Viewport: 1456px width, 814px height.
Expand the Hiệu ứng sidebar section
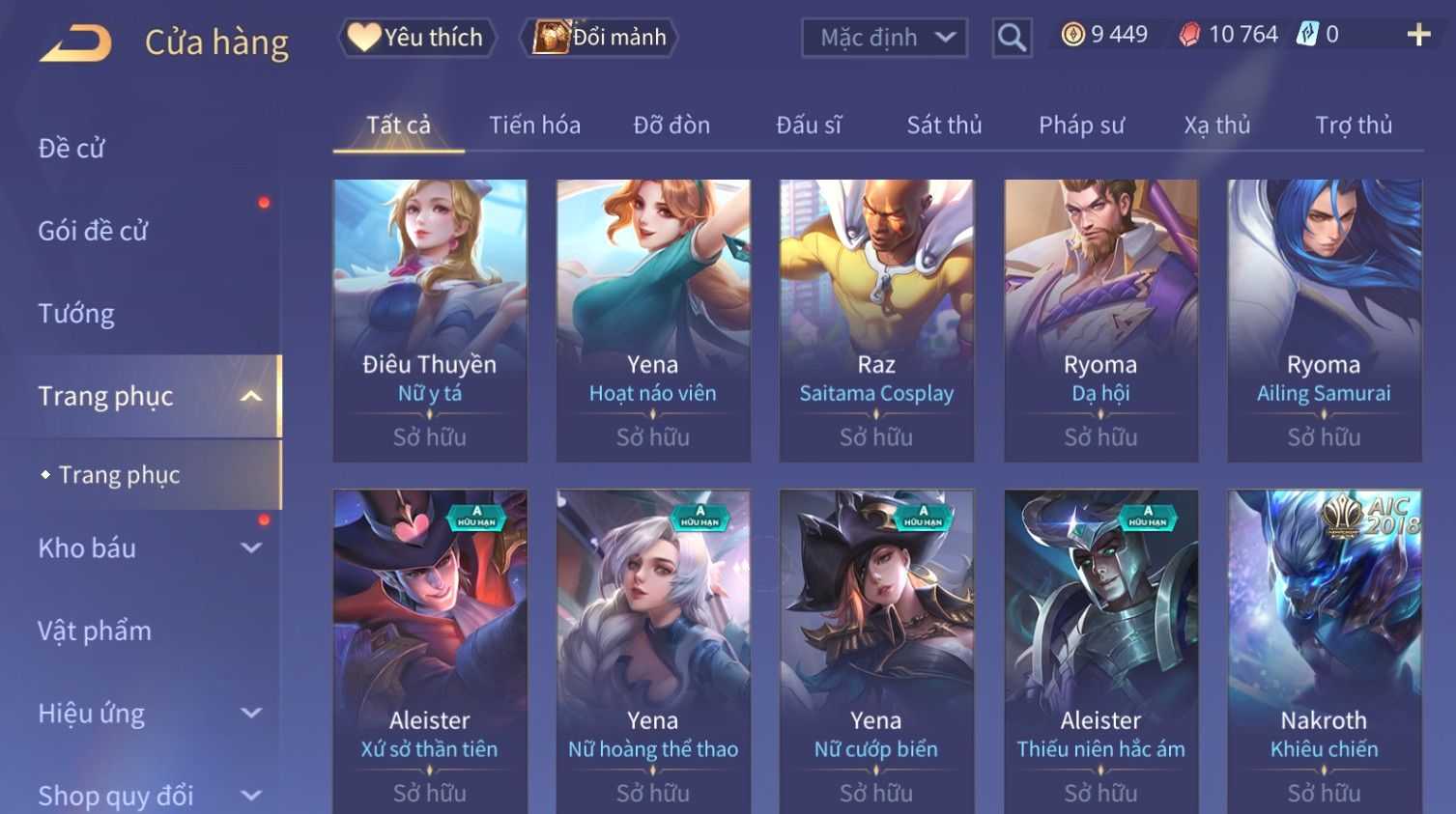251,713
